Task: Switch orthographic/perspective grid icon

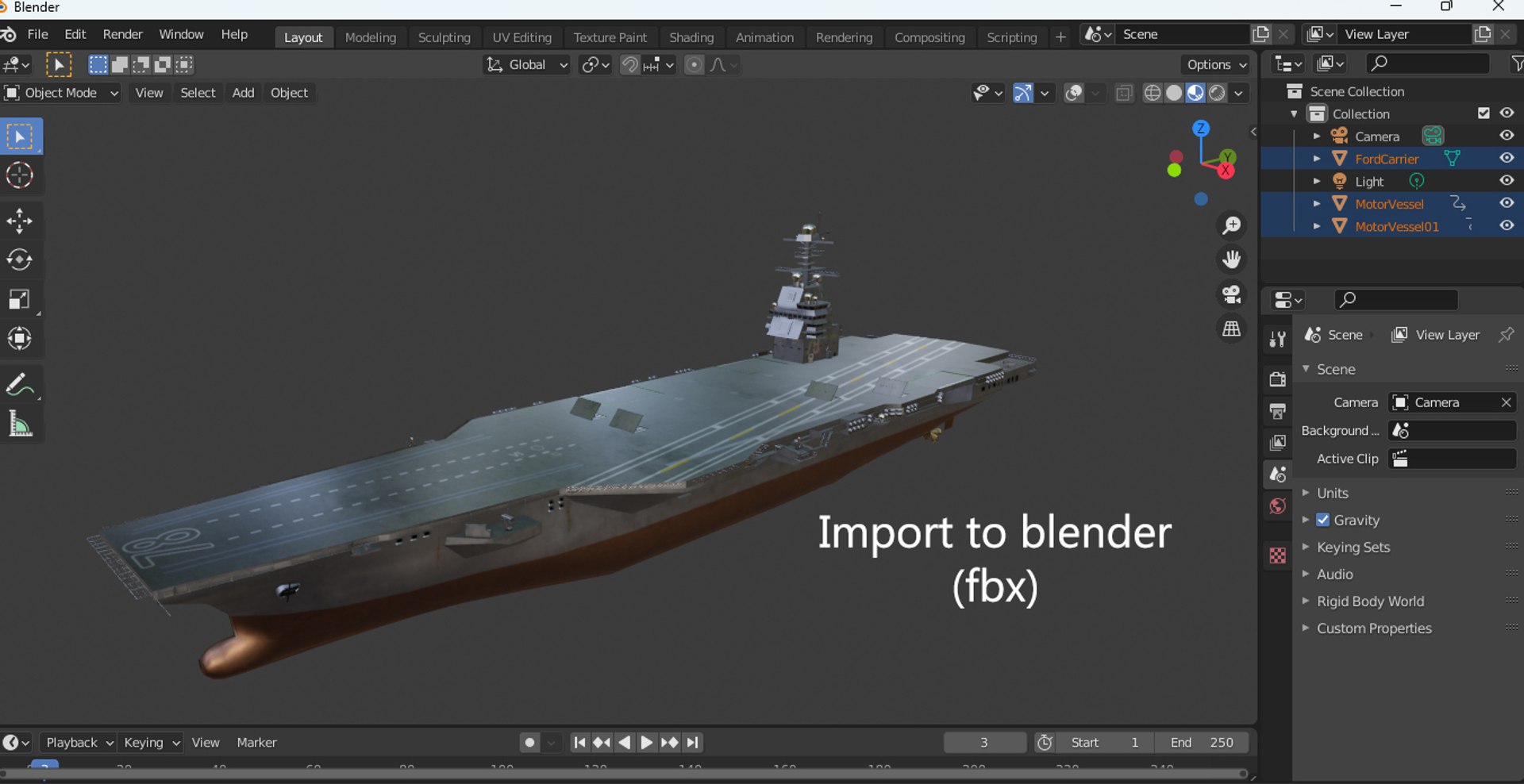Action: coord(1232,329)
